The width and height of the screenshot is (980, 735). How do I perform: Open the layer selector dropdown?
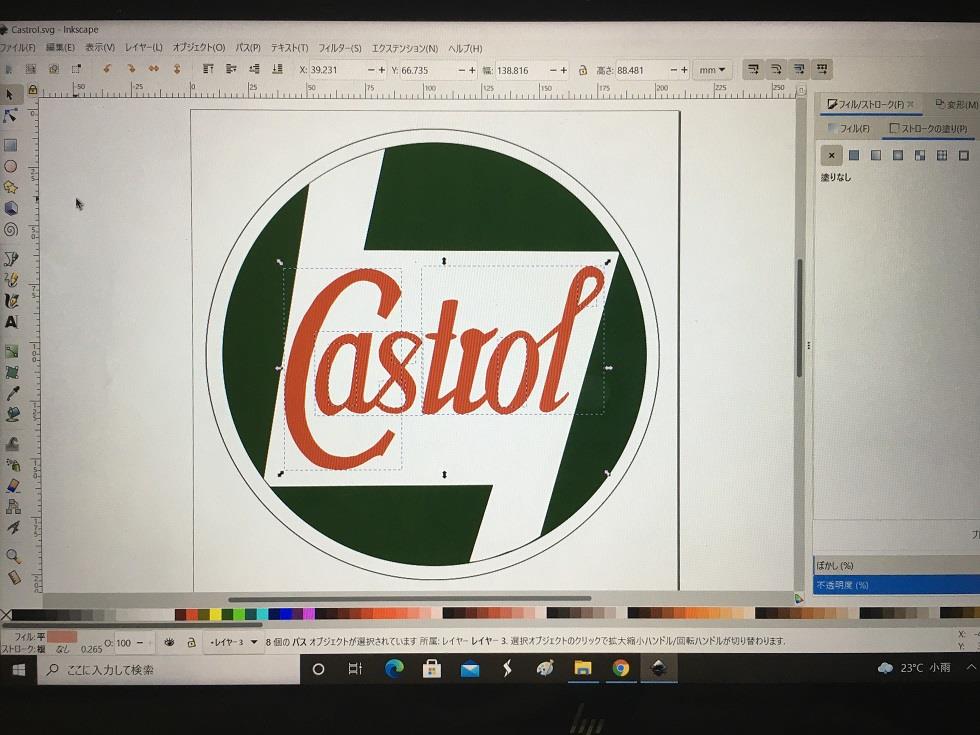click(x=234, y=642)
